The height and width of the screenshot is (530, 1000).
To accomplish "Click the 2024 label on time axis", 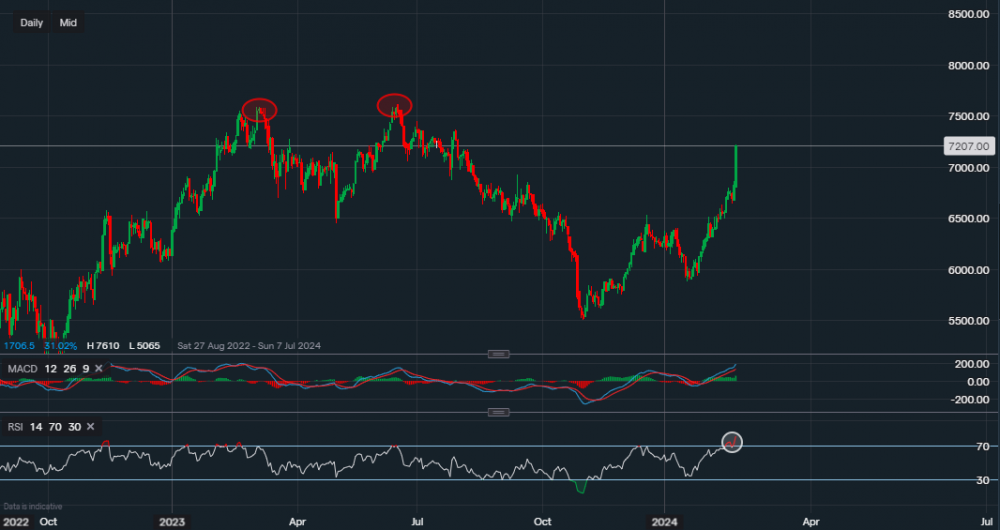I will [665, 521].
